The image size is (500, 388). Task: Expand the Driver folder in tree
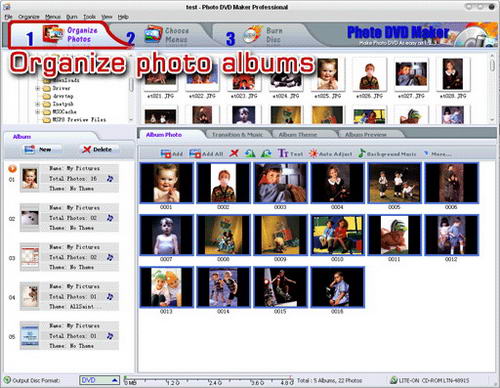(38, 88)
